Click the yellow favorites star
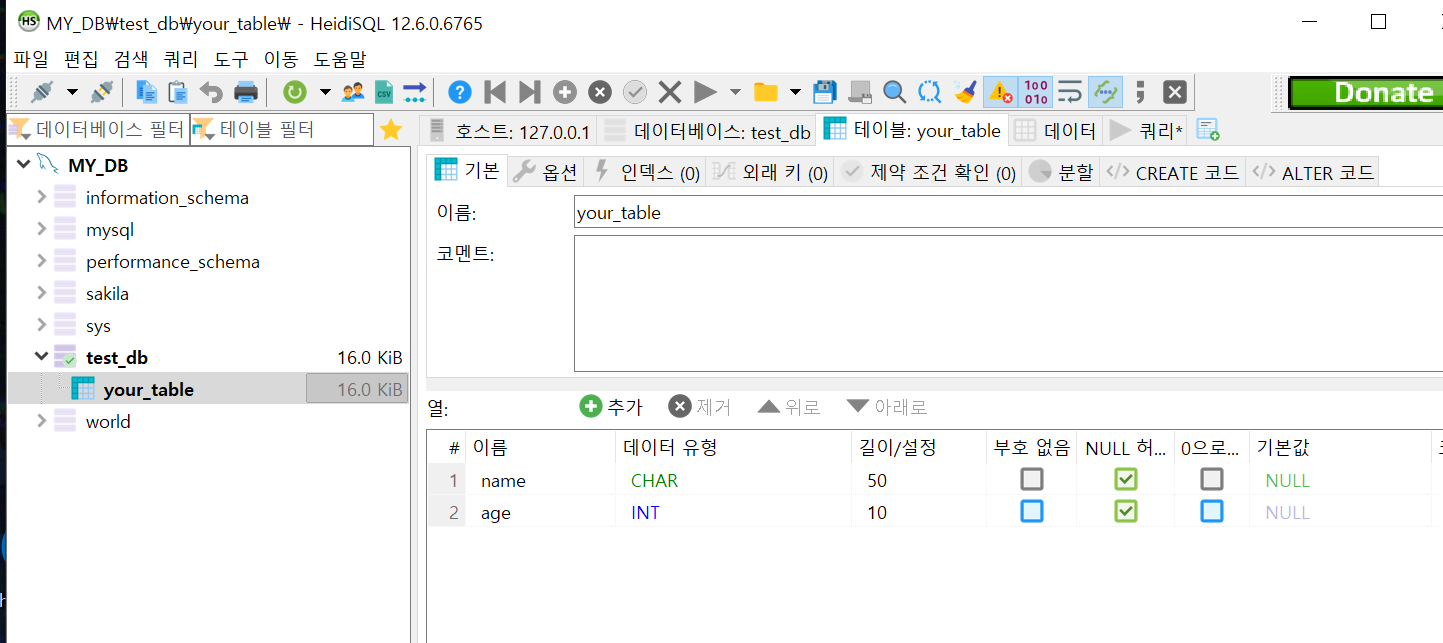This screenshot has width=1443, height=643. coord(391,129)
